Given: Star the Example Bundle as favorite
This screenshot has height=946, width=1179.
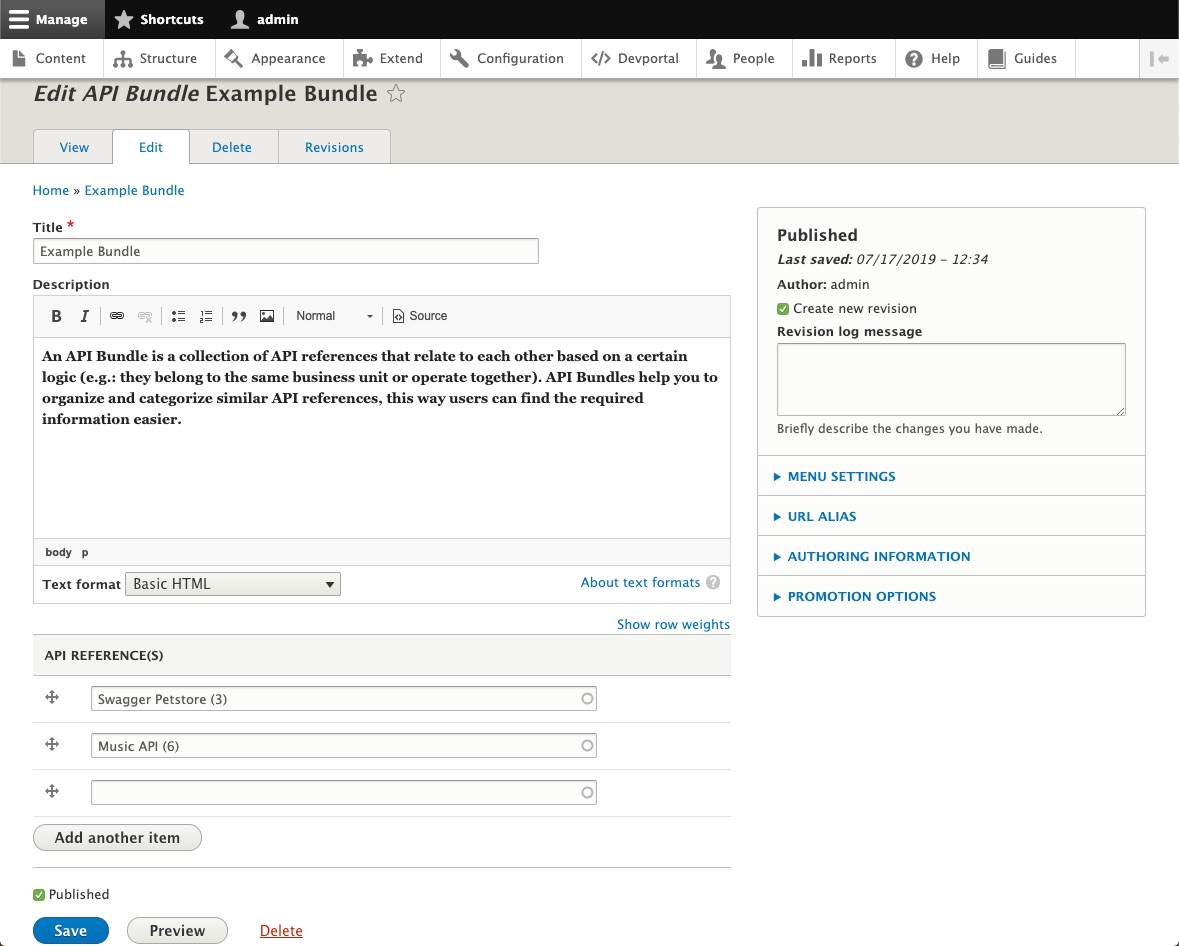Looking at the screenshot, I should 396,93.
